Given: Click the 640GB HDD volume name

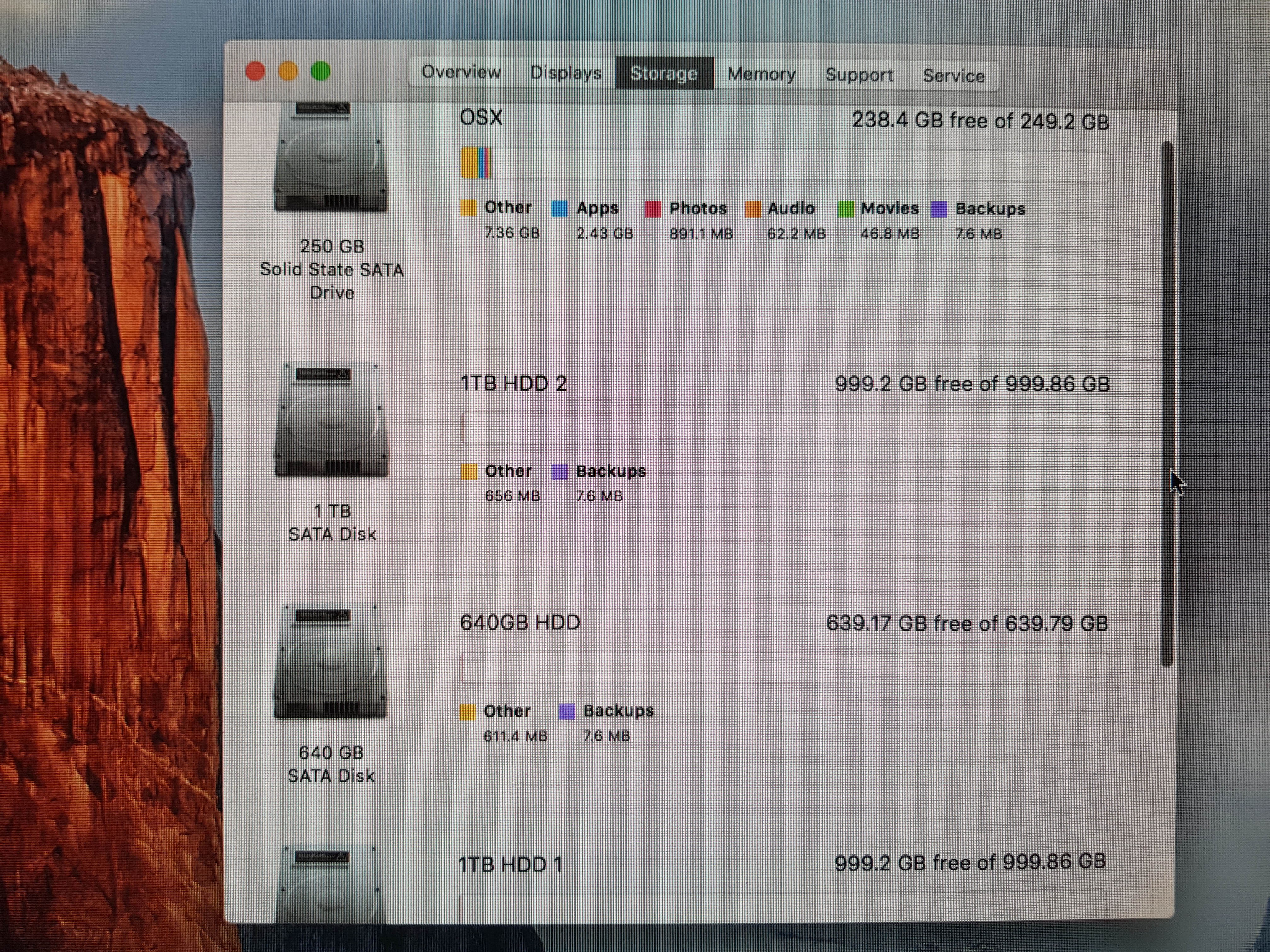Looking at the screenshot, I should (520, 623).
